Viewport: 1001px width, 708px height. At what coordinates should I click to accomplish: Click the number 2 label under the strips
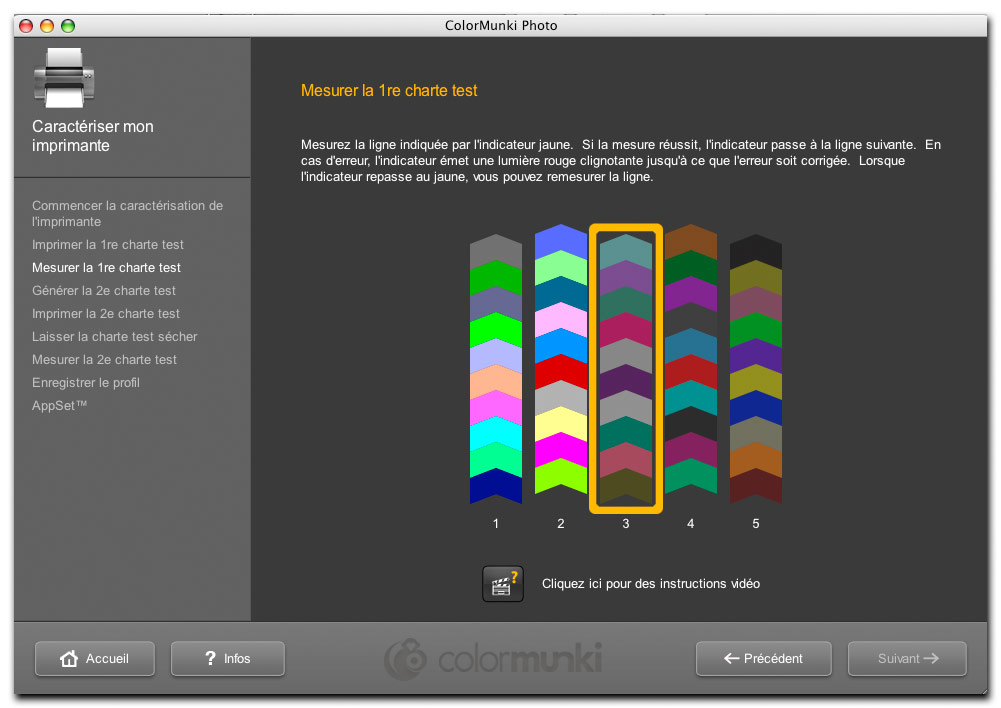pos(561,523)
